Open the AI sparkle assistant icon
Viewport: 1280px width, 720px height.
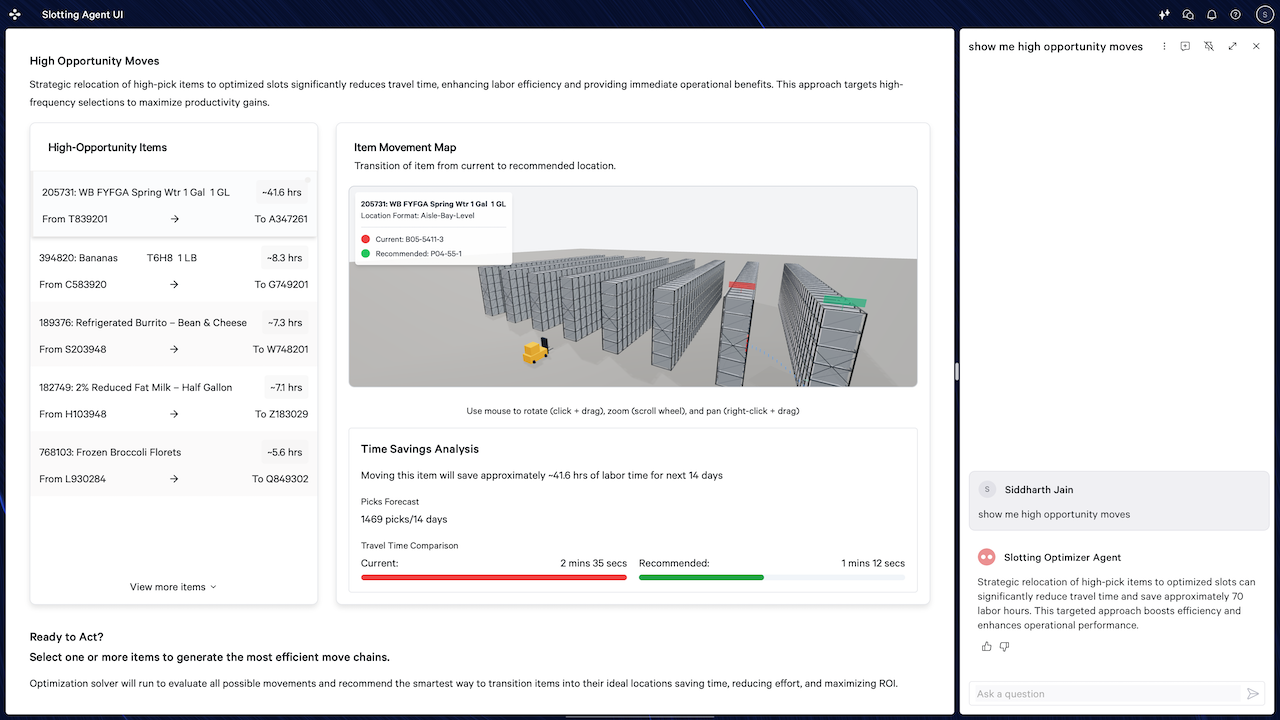pos(1164,15)
